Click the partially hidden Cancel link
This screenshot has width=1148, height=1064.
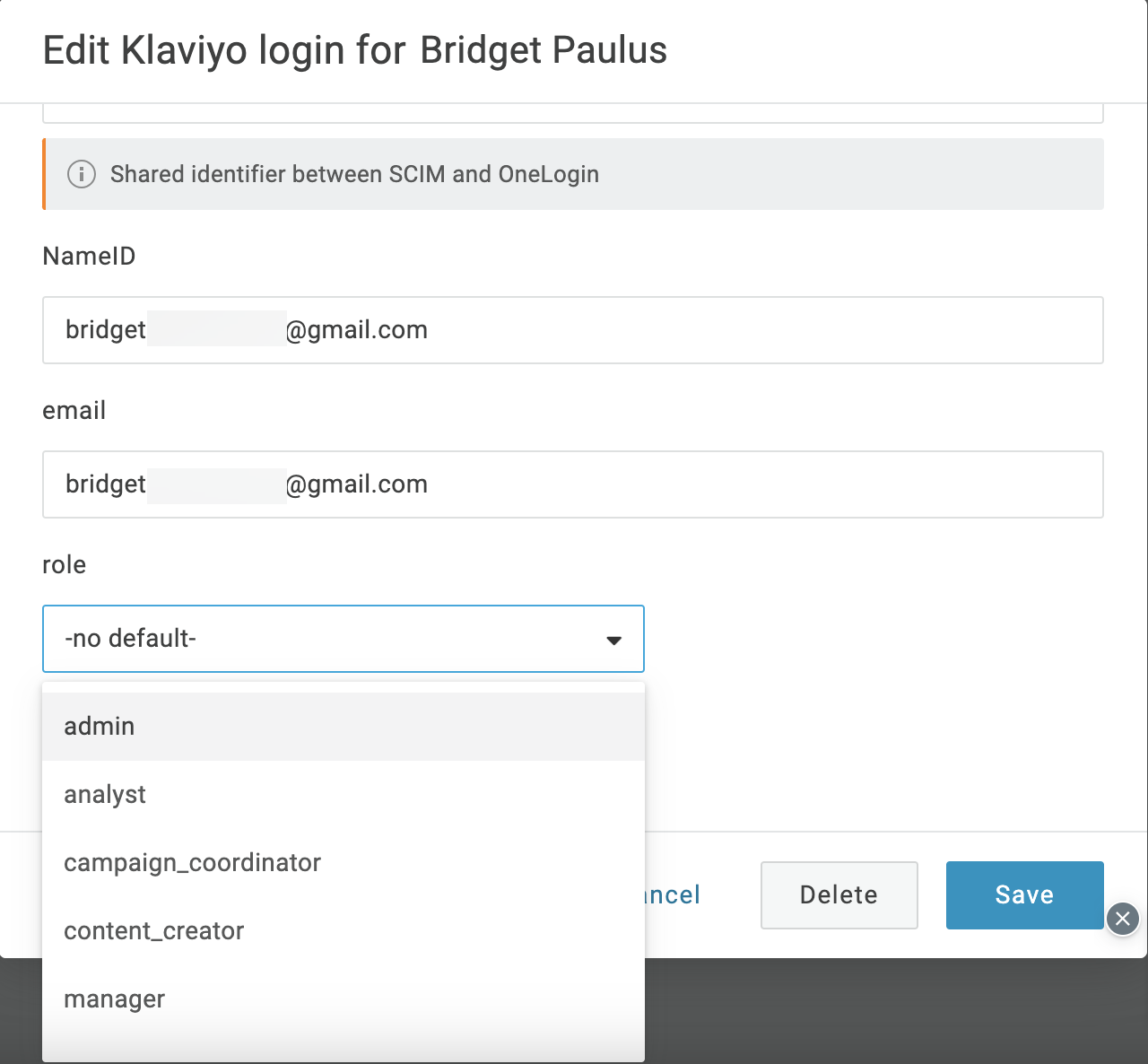674,895
